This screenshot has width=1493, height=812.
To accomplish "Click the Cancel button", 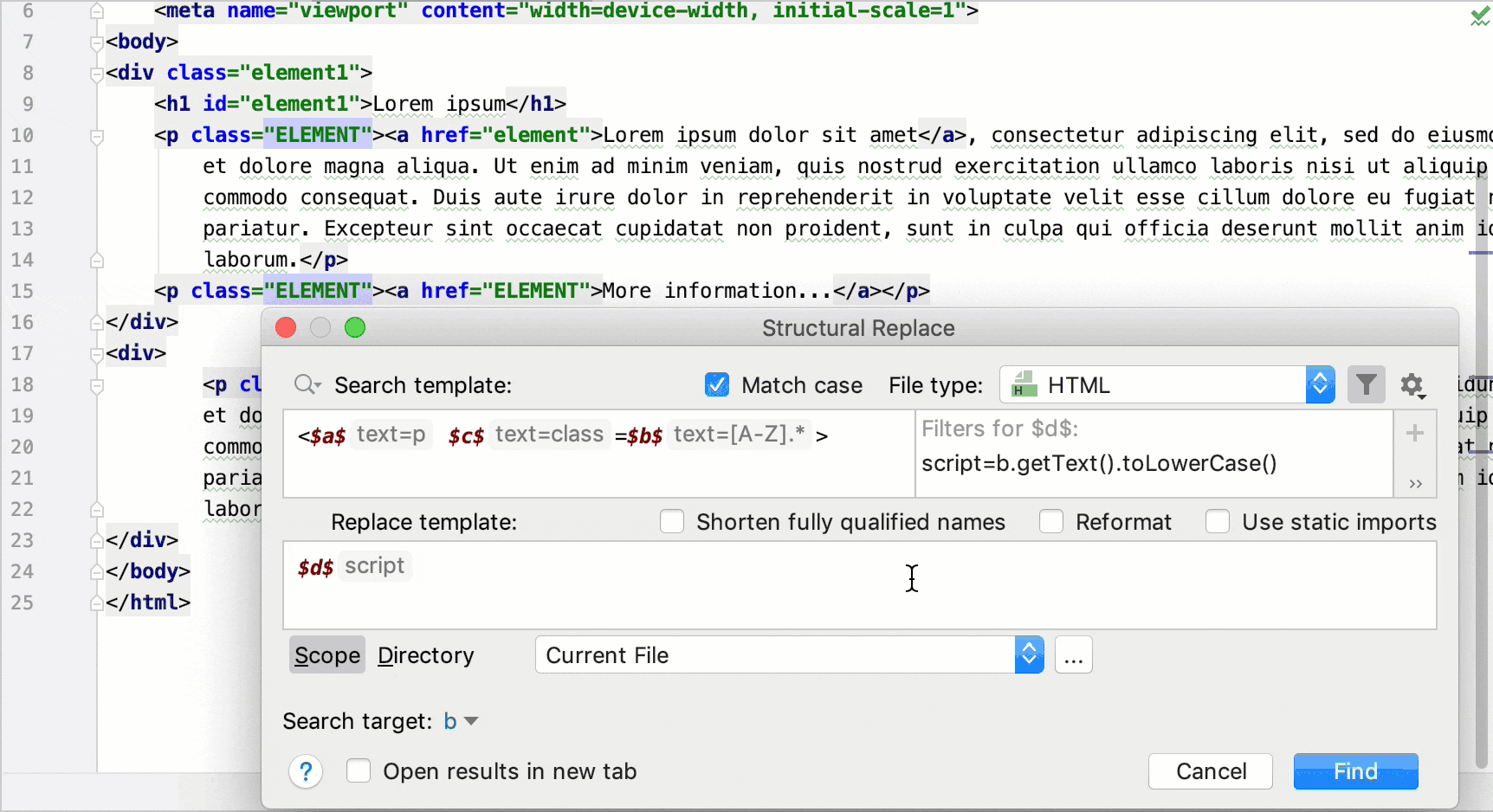I will 1211,771.
